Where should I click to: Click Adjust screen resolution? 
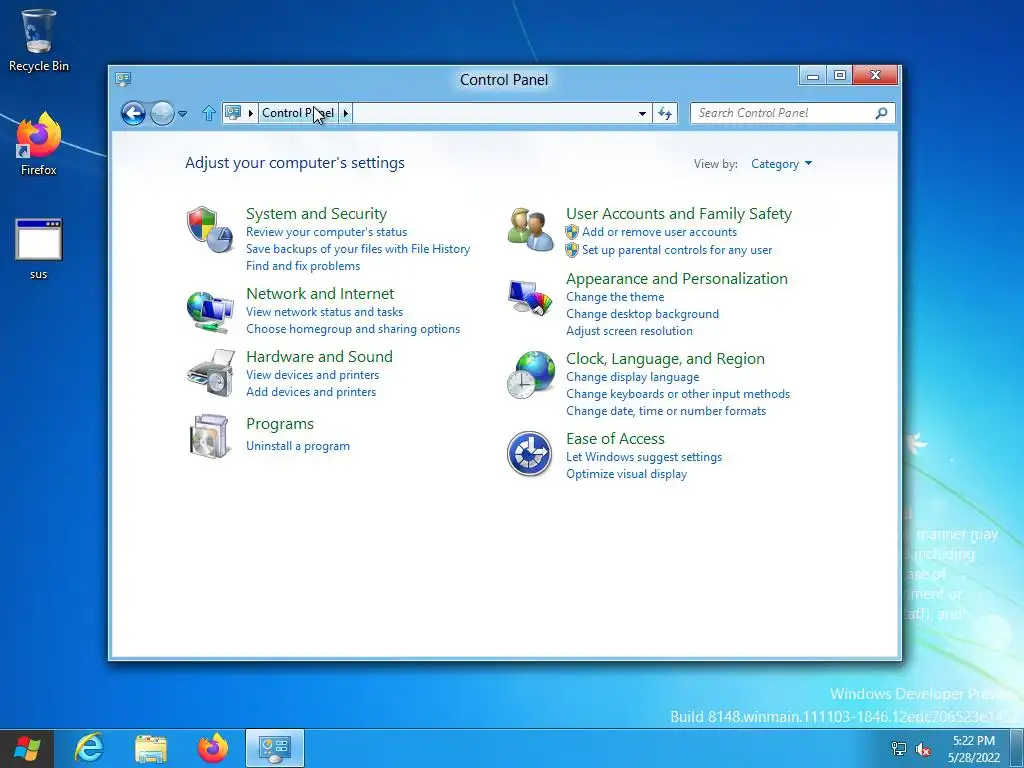coord(629,331)
